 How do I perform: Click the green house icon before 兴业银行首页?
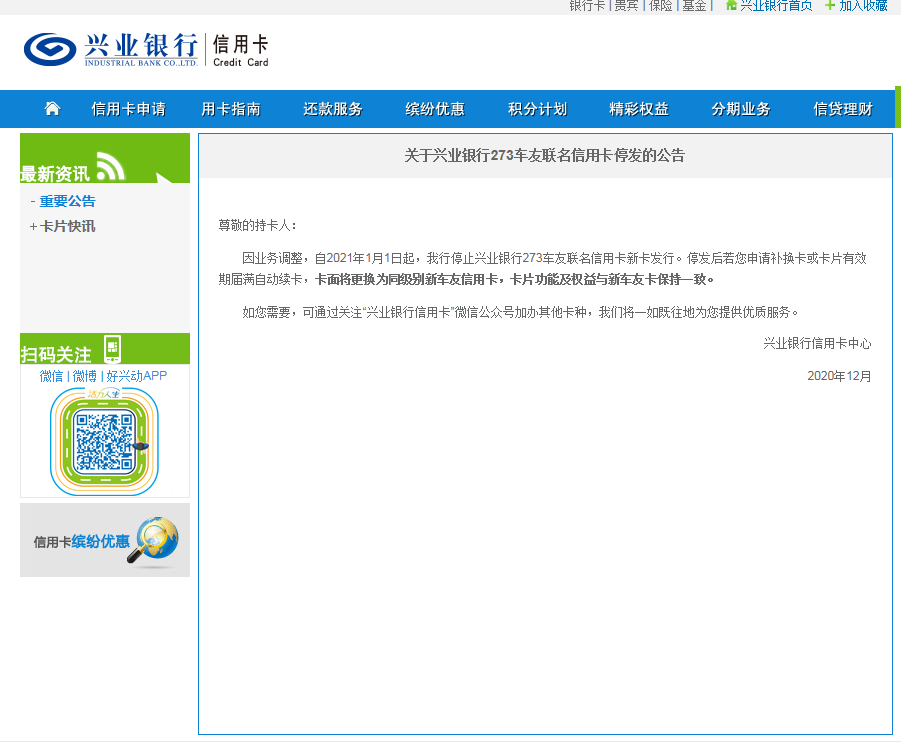tap(731, 6)
